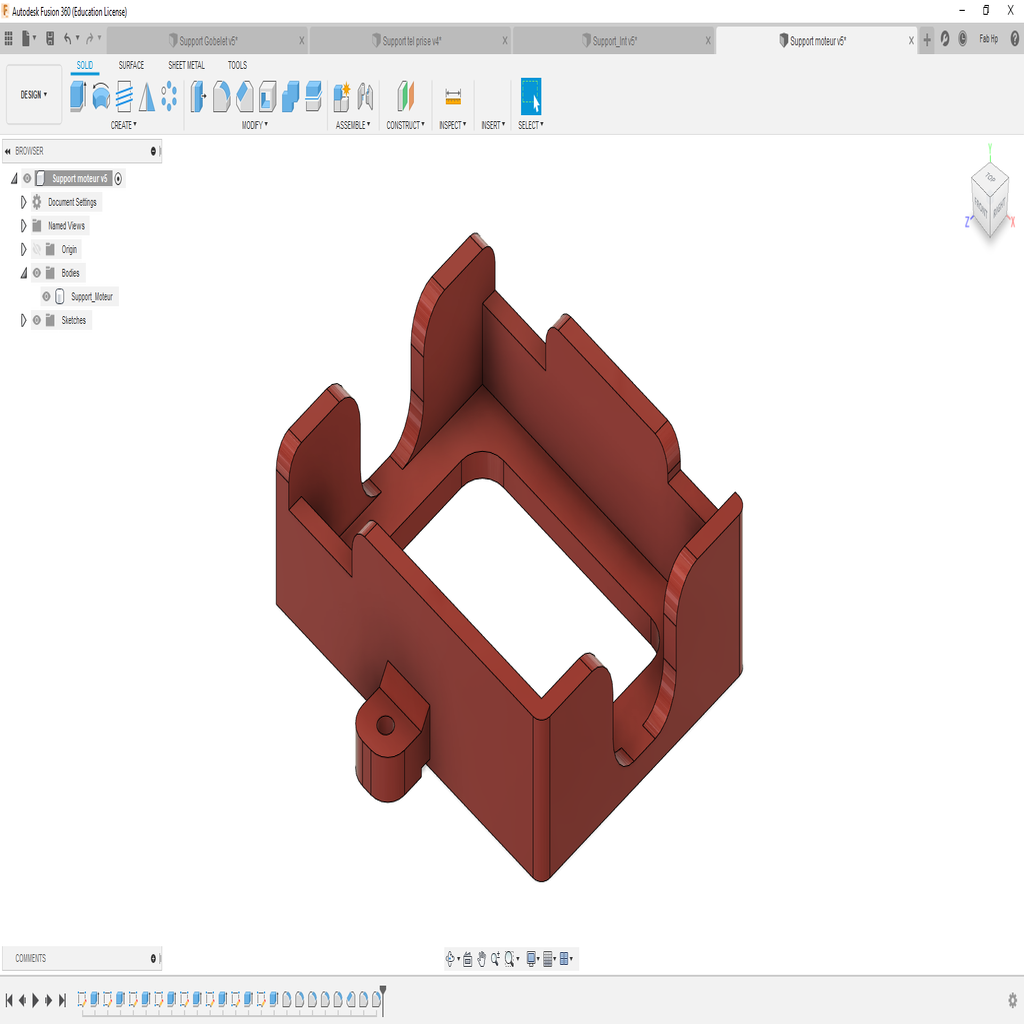Activate Support moteur v5 component radio button
Screen dimensions: 1024x1024
[118, 178]
